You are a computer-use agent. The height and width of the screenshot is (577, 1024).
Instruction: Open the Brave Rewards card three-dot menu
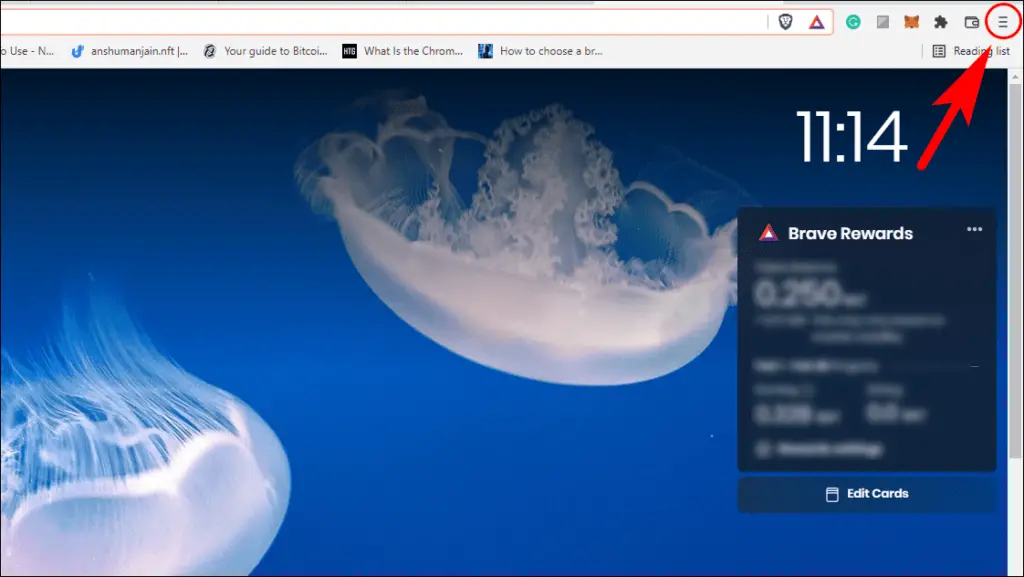(x=974, y=229)
